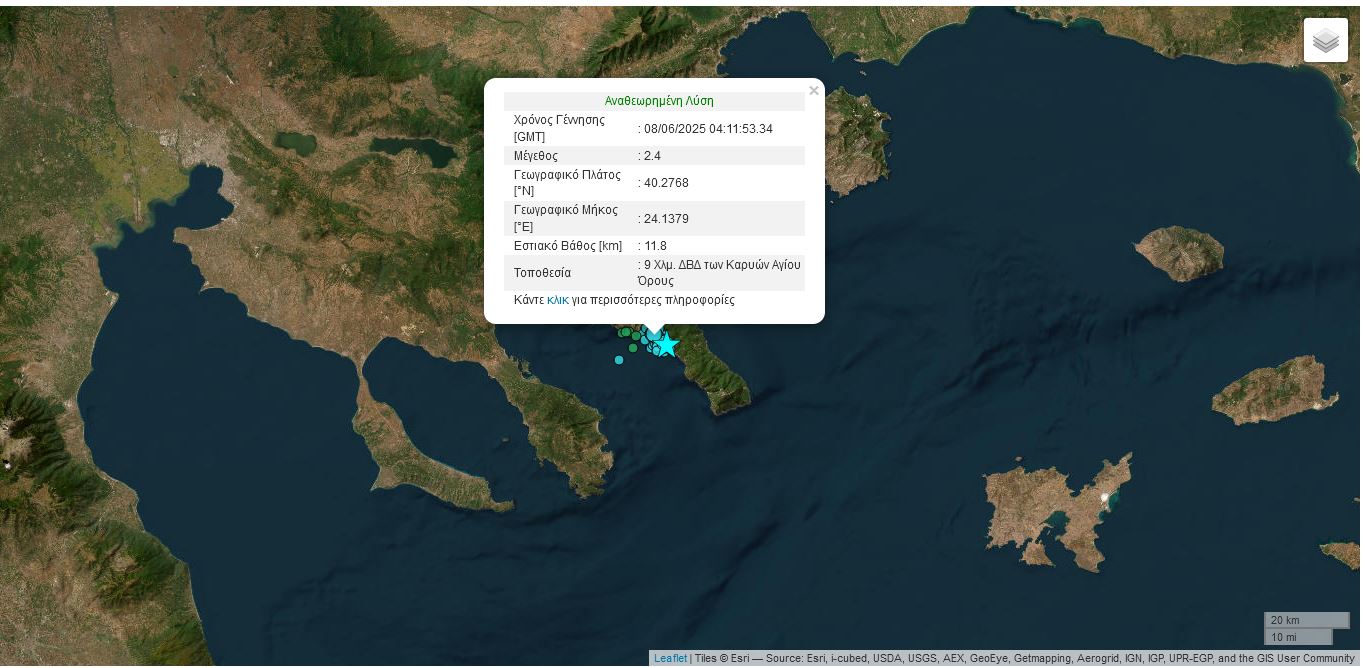
Task: Click the 'Αναθεωρημένη Λύση' popup header
Action: [658, 101]
